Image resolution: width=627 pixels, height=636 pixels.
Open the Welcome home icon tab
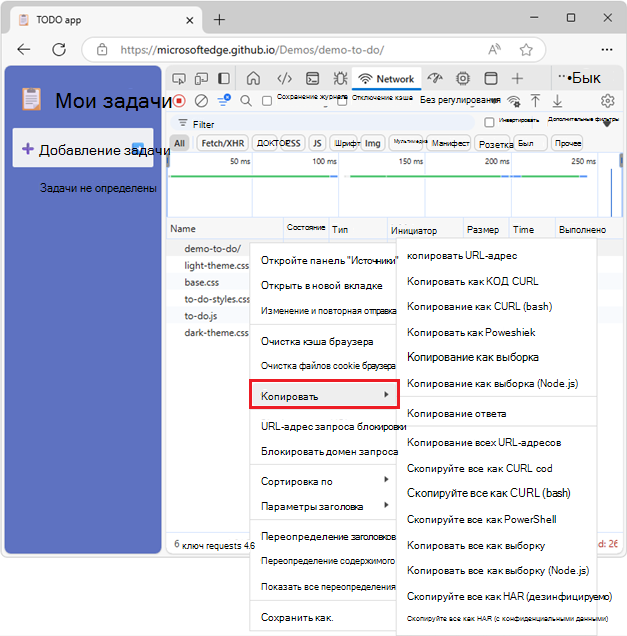253,78
